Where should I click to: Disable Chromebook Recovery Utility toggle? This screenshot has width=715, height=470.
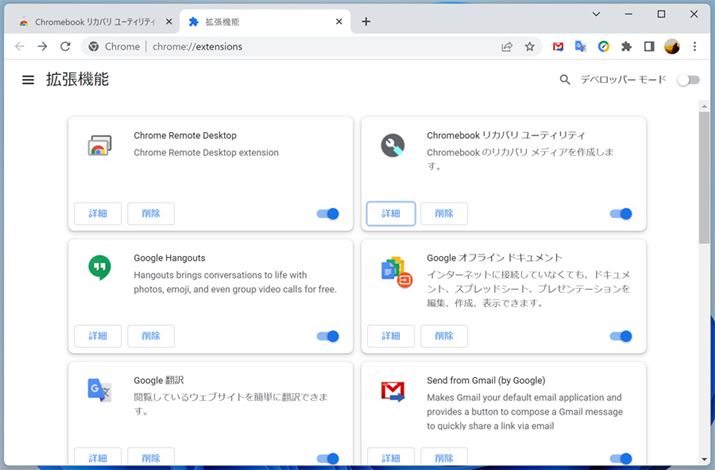coord(621,213)
